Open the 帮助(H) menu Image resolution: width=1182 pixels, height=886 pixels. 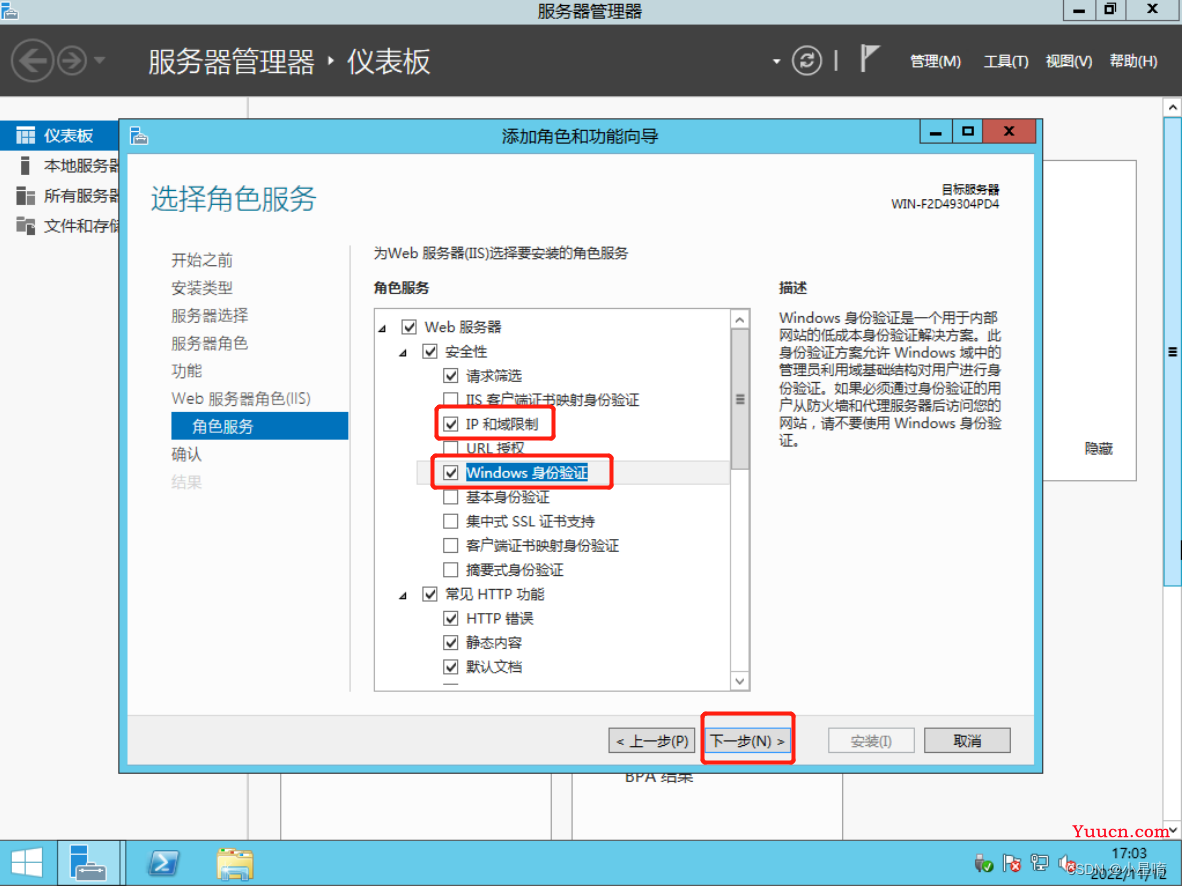pyautogui.click(x=1133, y=61)
